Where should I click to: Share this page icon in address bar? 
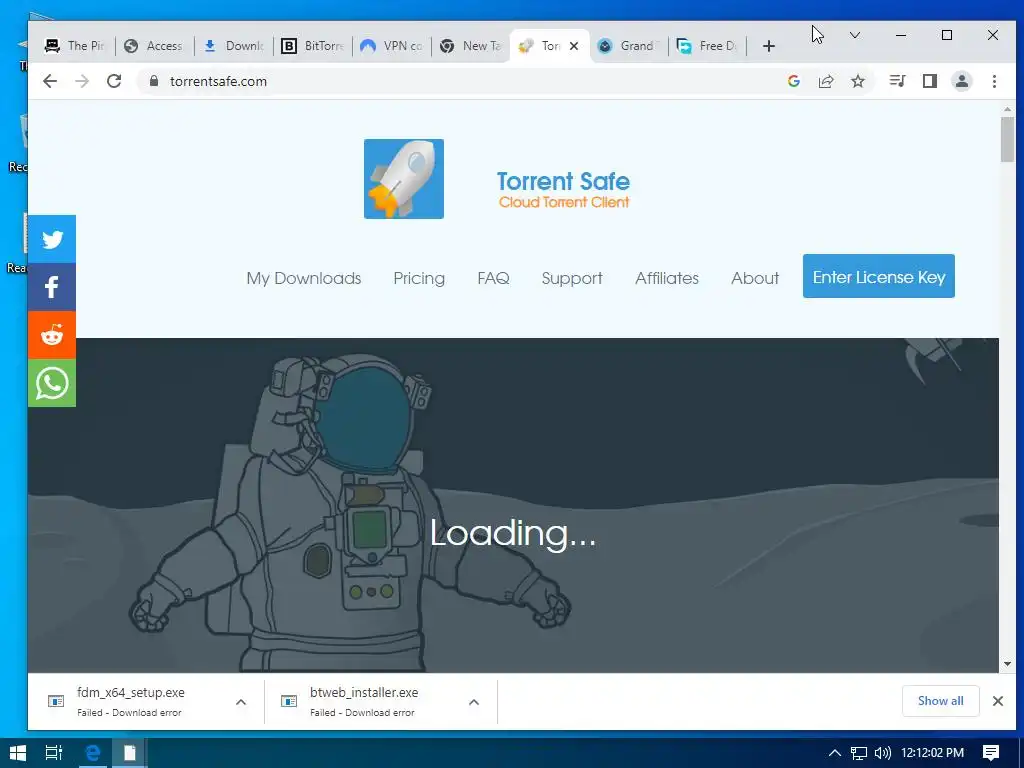825,81
